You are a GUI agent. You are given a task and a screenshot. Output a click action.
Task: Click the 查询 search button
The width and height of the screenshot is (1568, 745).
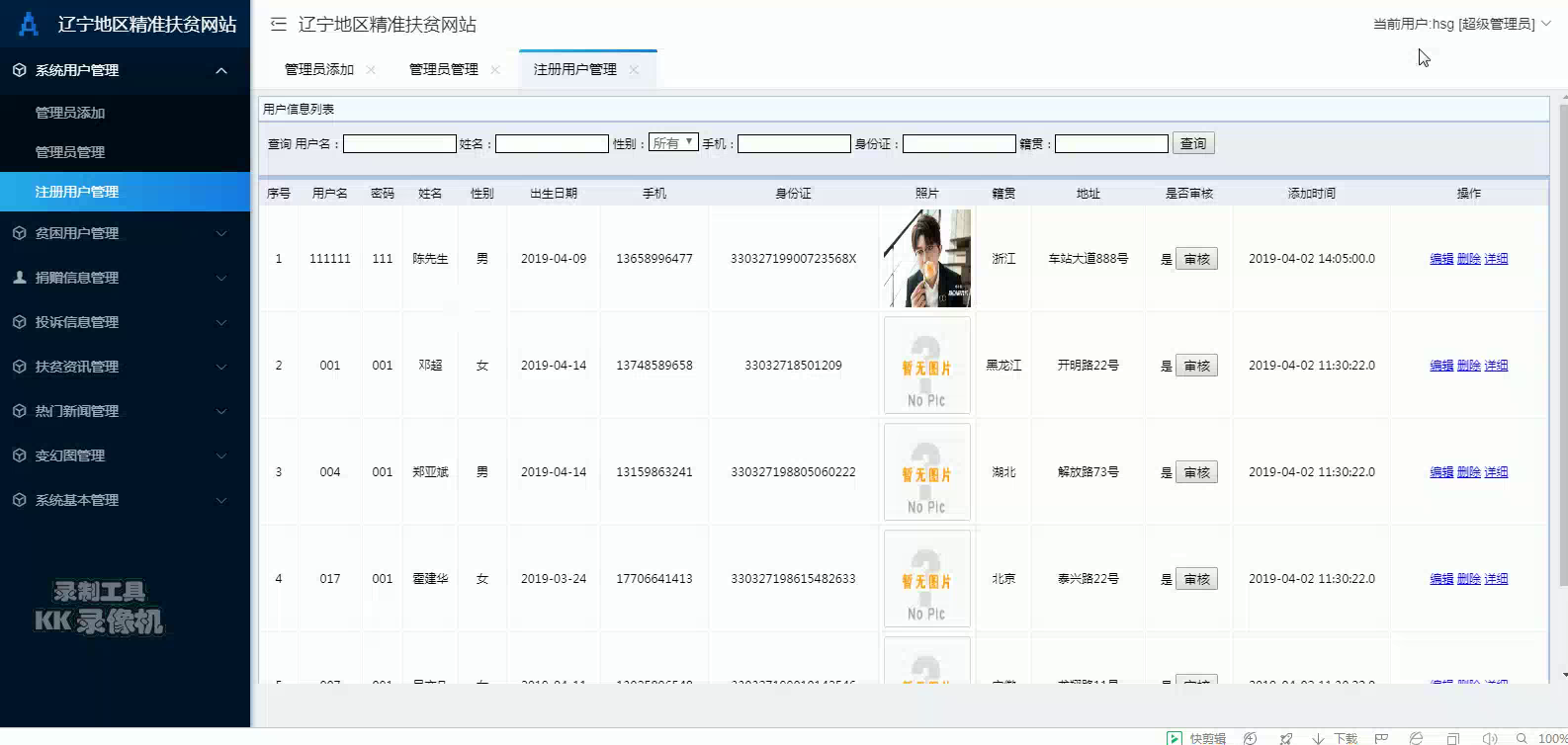[x=1193, y=143]
